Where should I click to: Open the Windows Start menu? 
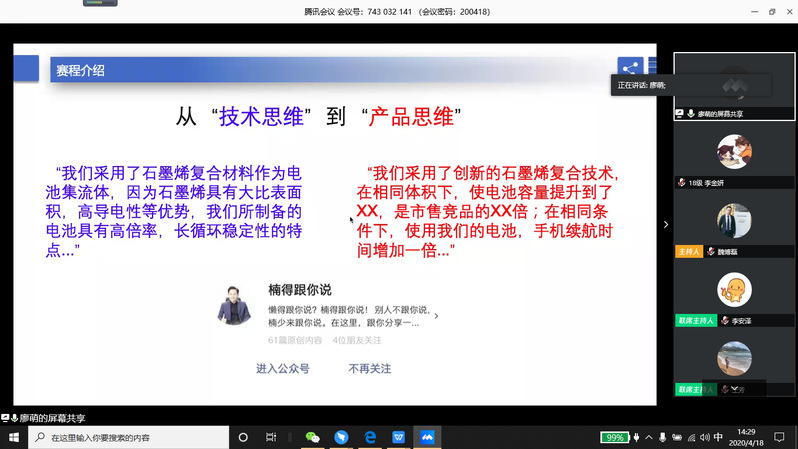[x=11, y=438]
